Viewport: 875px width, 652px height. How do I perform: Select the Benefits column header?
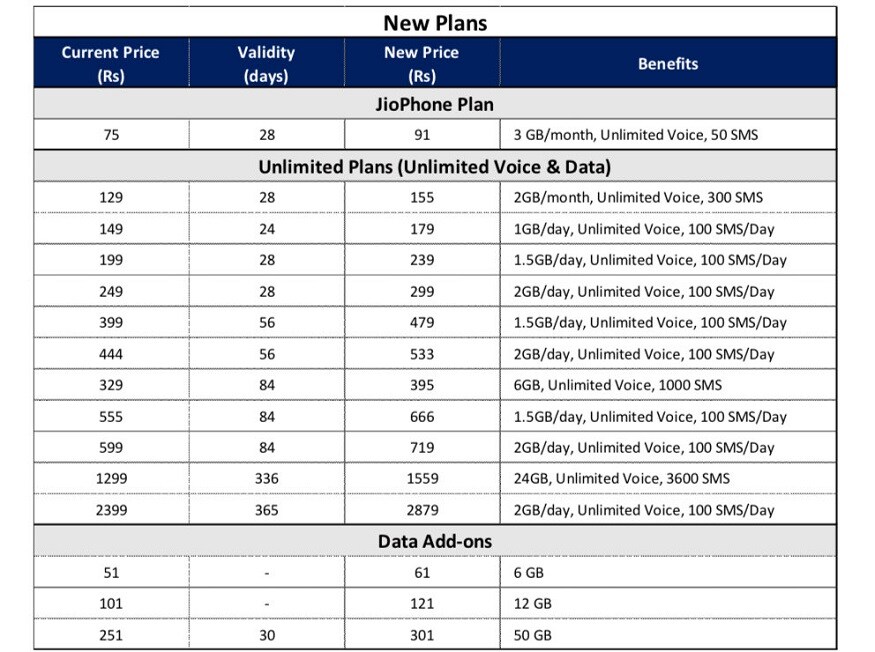668,63
